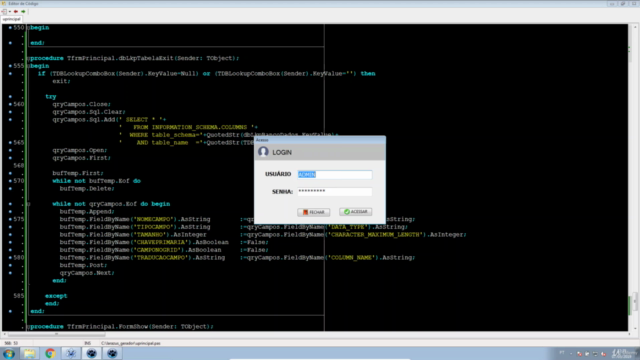The width and height of the screenshot is (640, 360).
Task: Click the PT language indicator in tray
Action: tap(562, 353)
